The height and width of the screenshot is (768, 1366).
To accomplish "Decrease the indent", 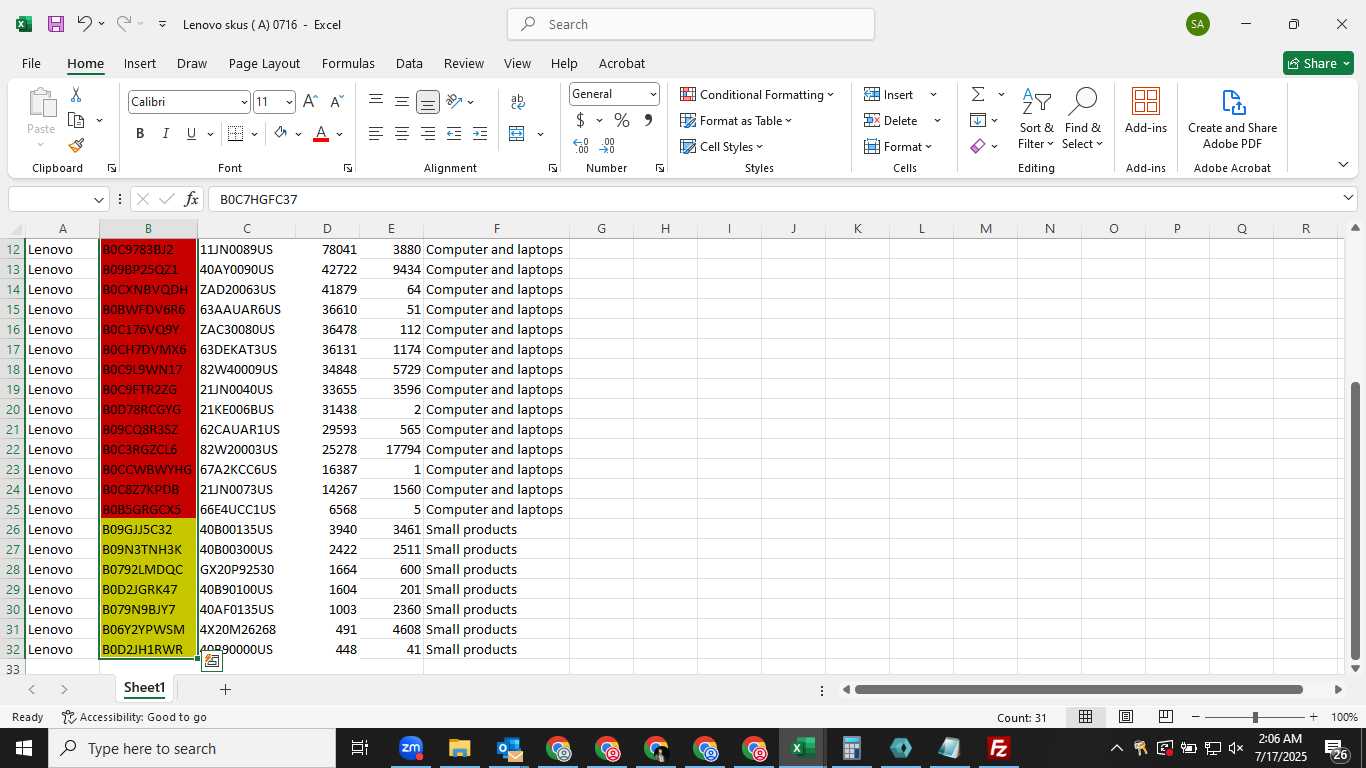I will click(454, 133).
